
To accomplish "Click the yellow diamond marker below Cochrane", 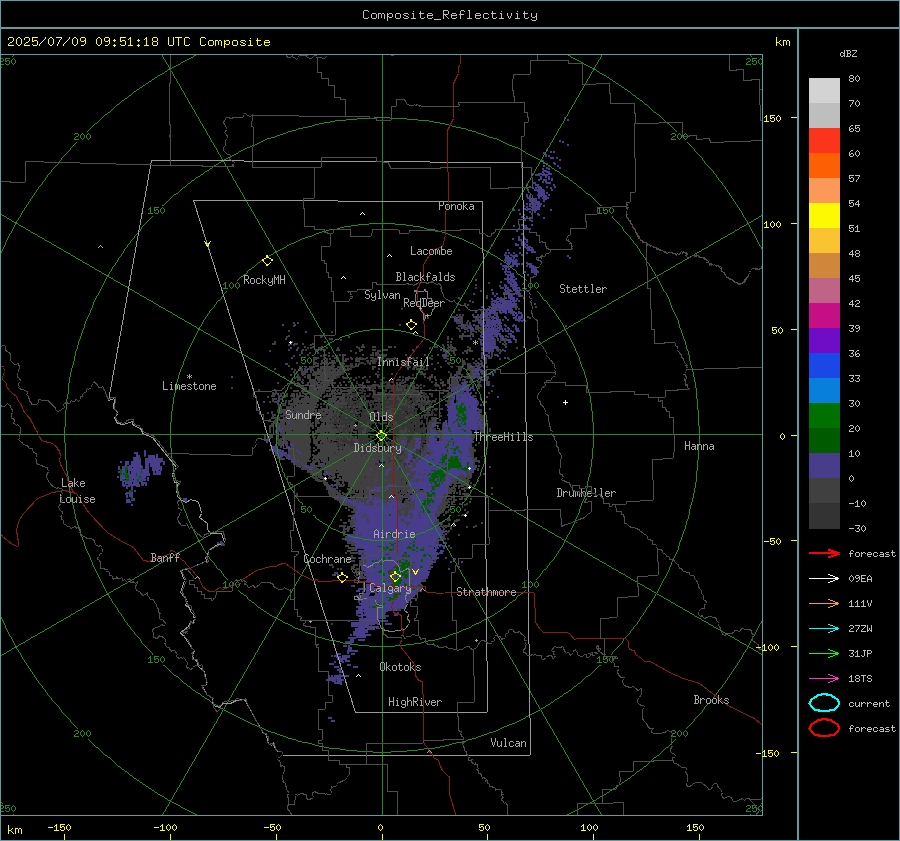I will 342,577.
